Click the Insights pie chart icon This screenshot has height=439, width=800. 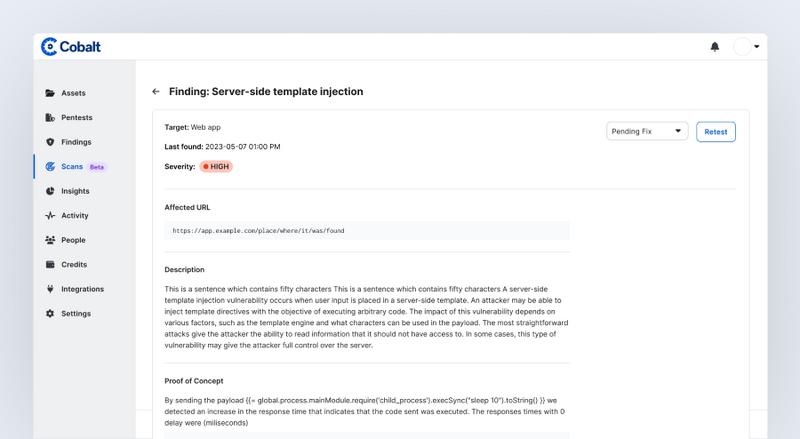(x=50, y=191)
